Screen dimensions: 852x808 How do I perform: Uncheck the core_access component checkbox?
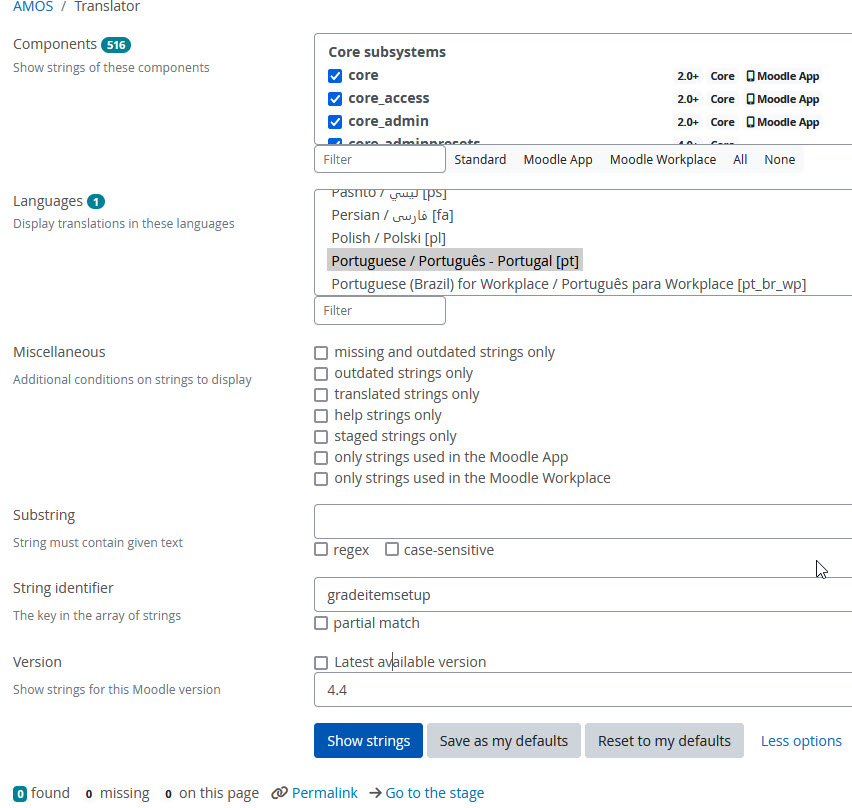coord(335,98)
